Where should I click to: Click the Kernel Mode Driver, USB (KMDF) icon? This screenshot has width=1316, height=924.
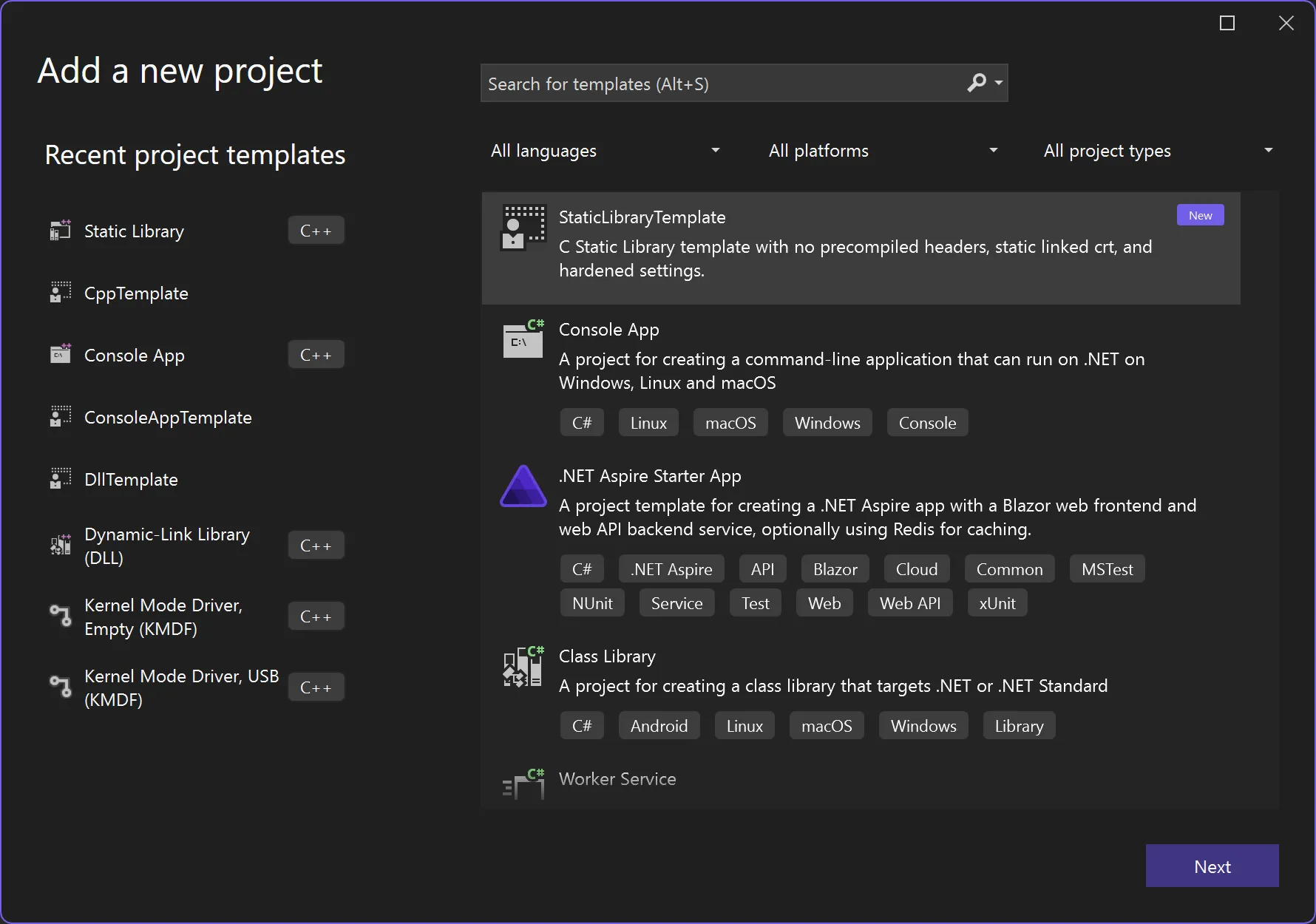tap(60, 687)
